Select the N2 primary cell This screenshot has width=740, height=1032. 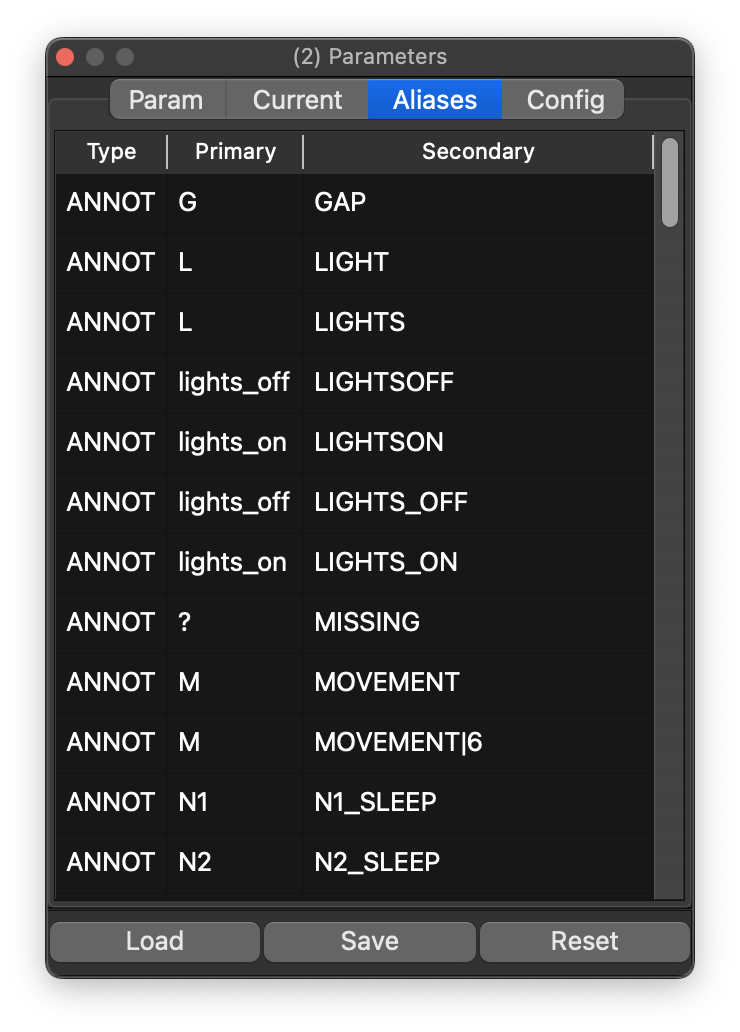(195, 862)
